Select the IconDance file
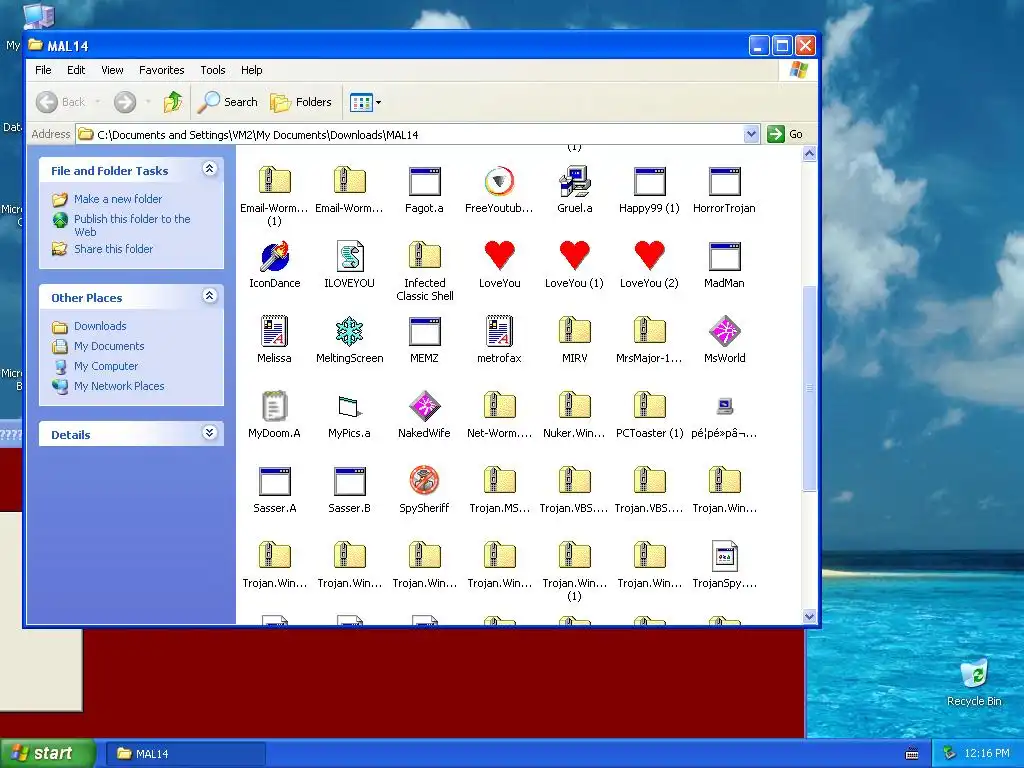The image size is (1024, 768). click(x=274, y=256)
